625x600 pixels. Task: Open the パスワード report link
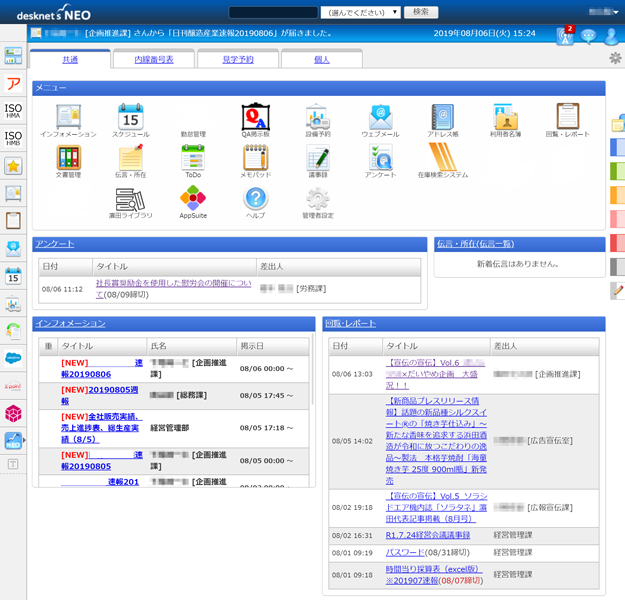point(405,552)
